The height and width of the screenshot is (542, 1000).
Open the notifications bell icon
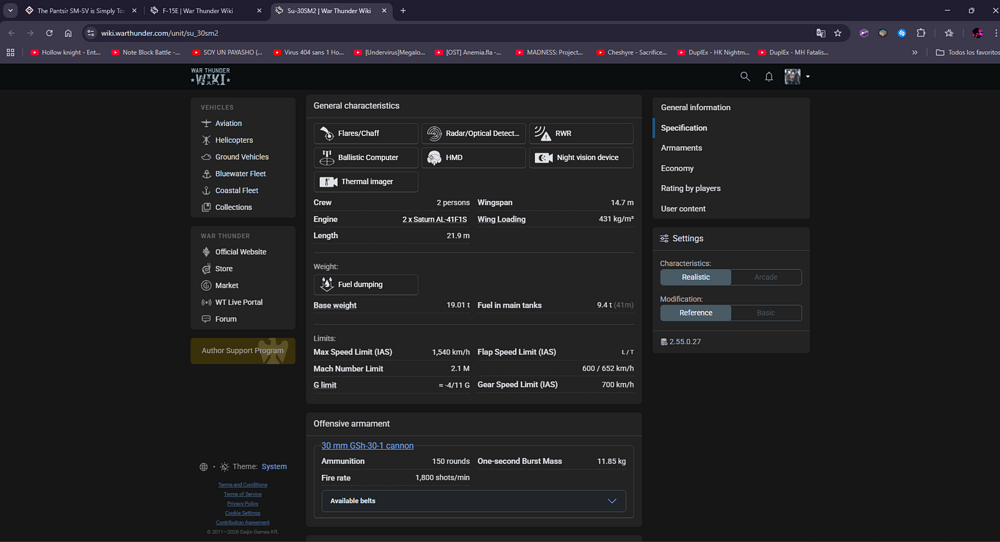(769, 76)
